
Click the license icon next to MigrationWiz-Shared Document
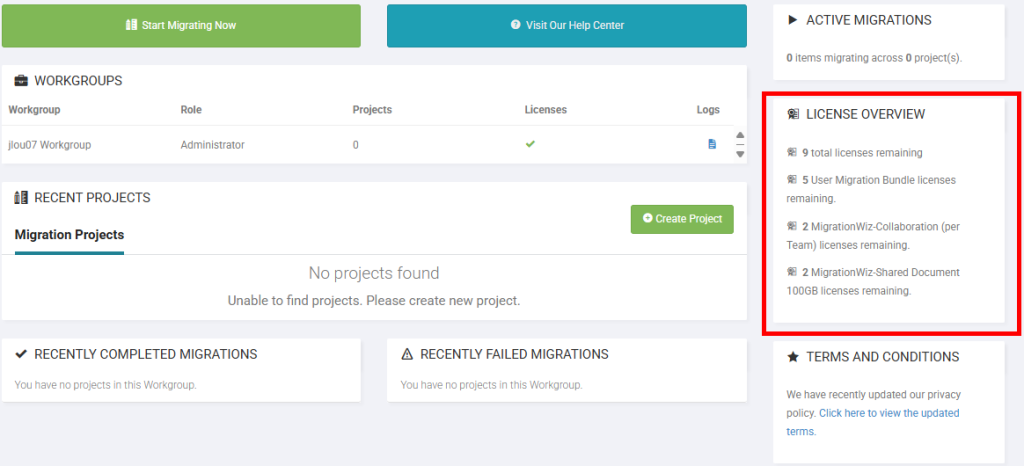coord(792,272)
